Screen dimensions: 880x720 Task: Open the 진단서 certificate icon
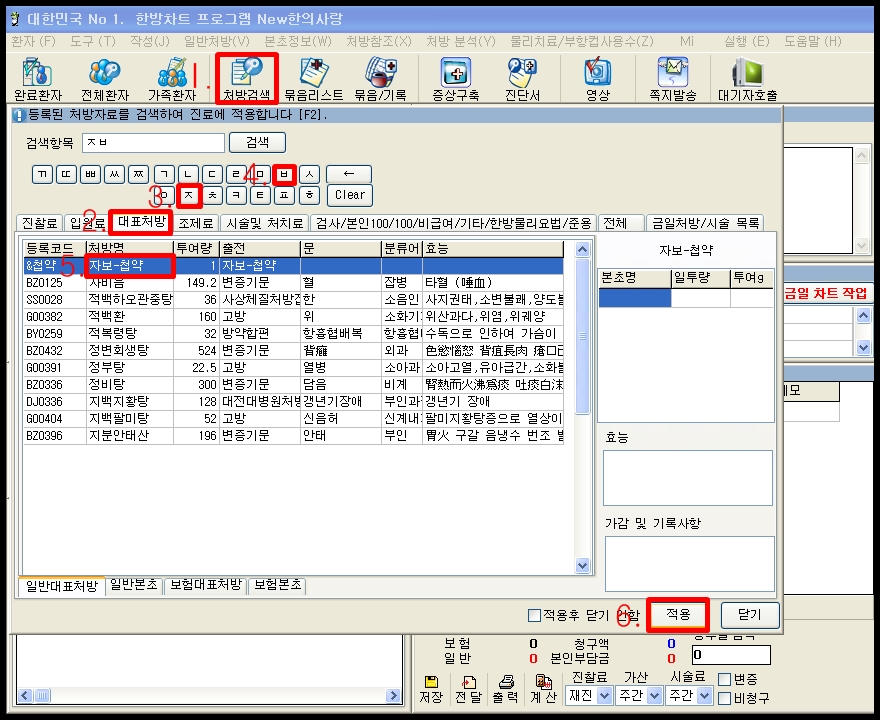click(x=521, y=78)
